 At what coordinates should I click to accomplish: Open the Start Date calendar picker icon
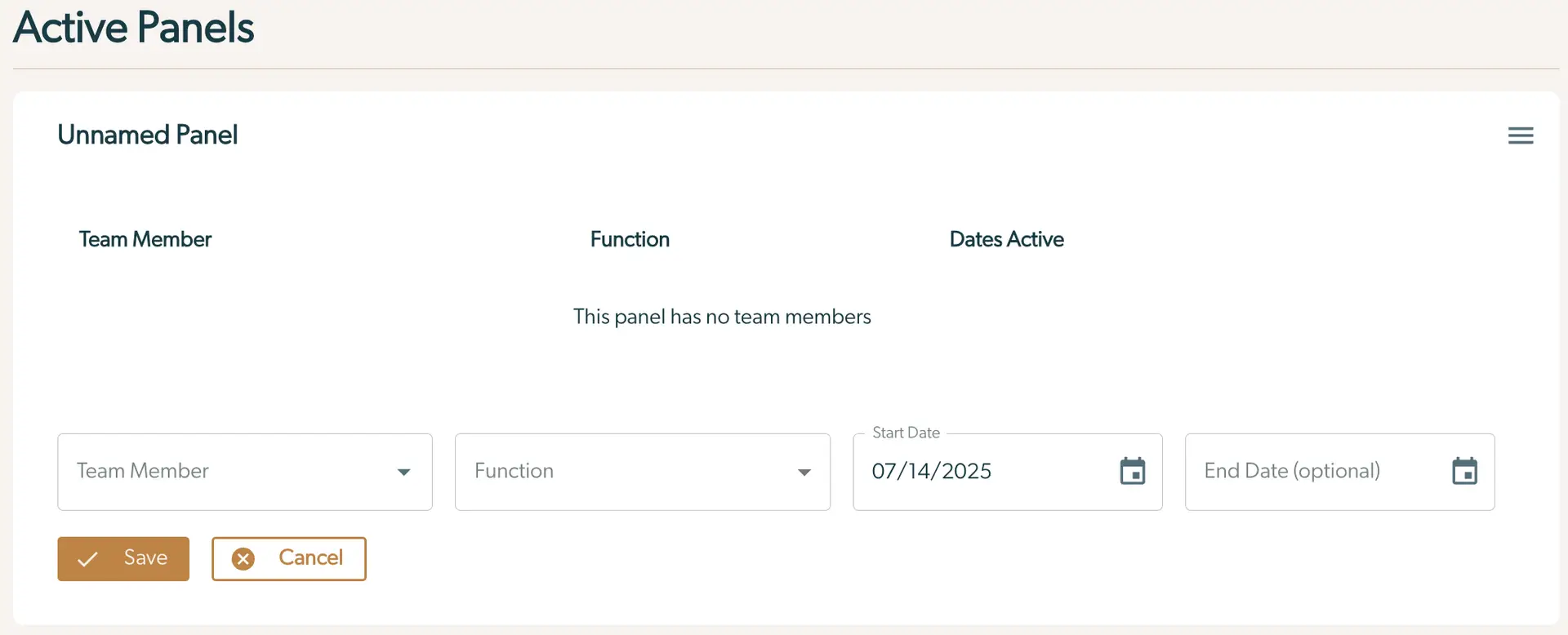pos(1132,472)
